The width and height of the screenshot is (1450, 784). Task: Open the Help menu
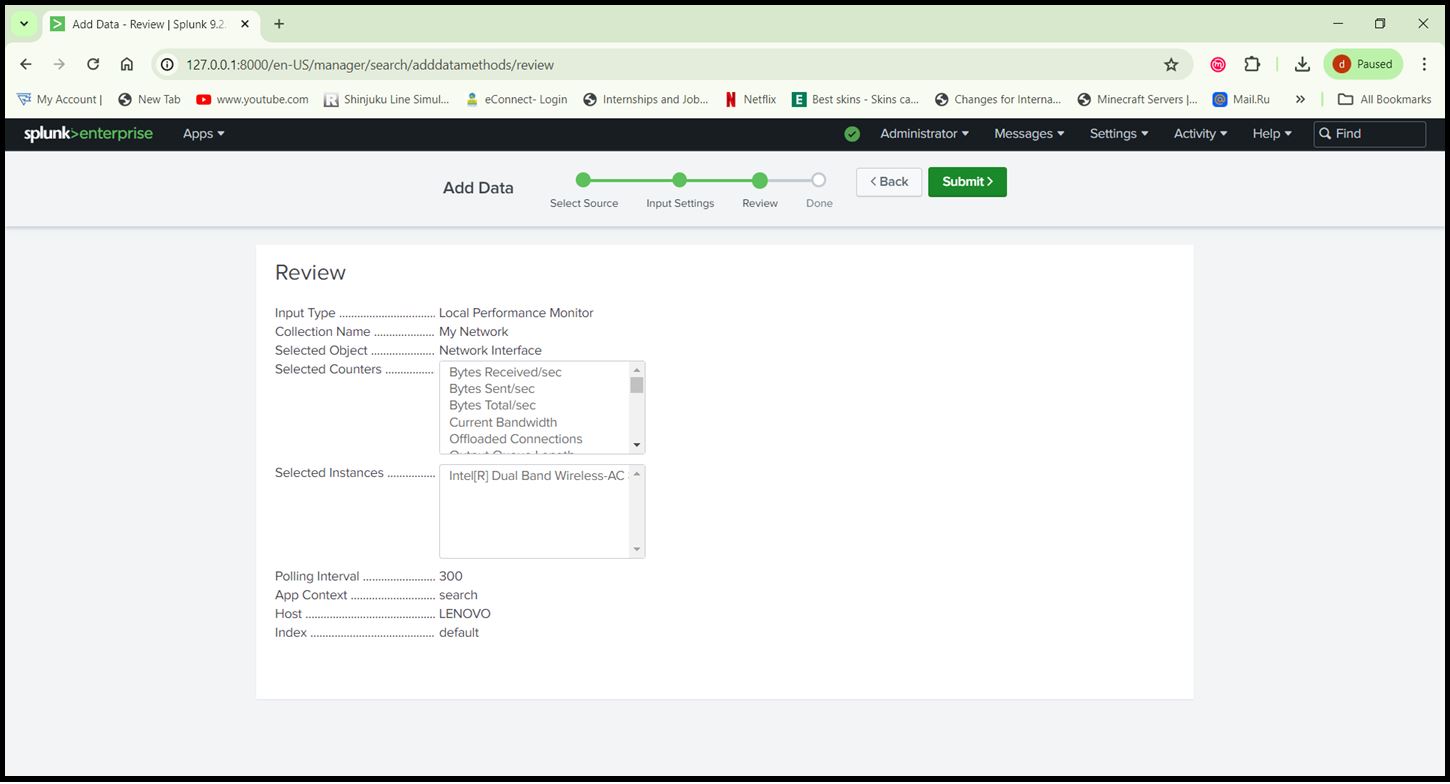pos(1270,133)
